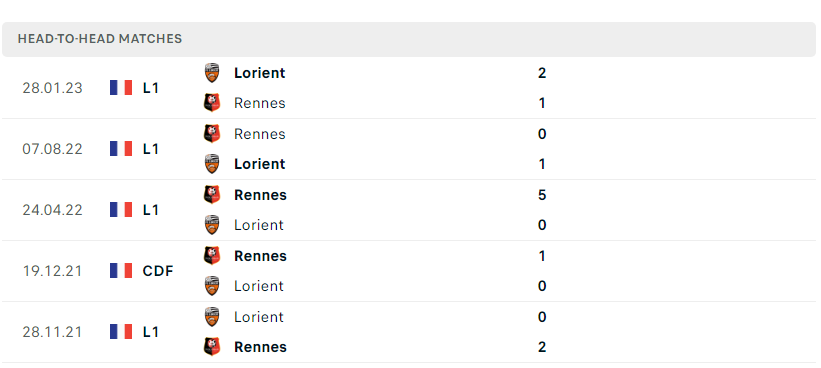Image resolution: width=821 pixels, height=368 pixels.
Task: Click the Rennes crest in 28.01.23 match
Action: tap(212, 103)
